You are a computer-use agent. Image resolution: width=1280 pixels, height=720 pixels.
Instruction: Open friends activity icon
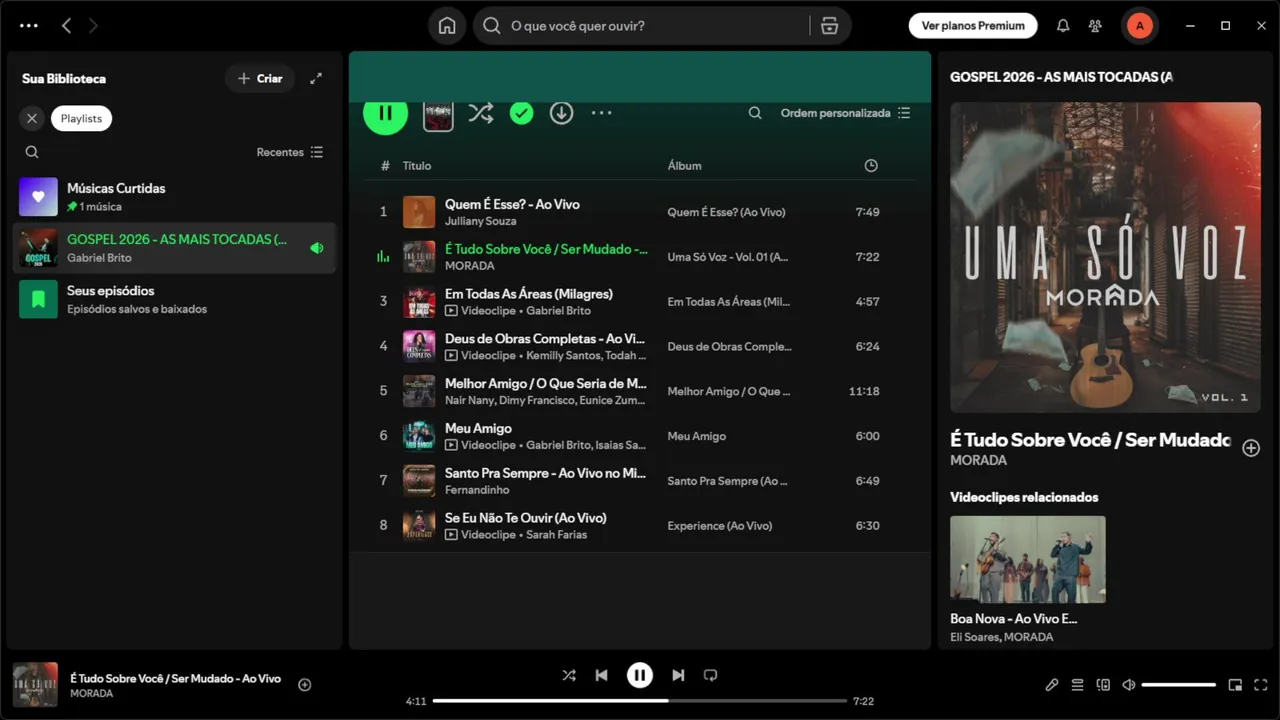[x=1096, y=26]
